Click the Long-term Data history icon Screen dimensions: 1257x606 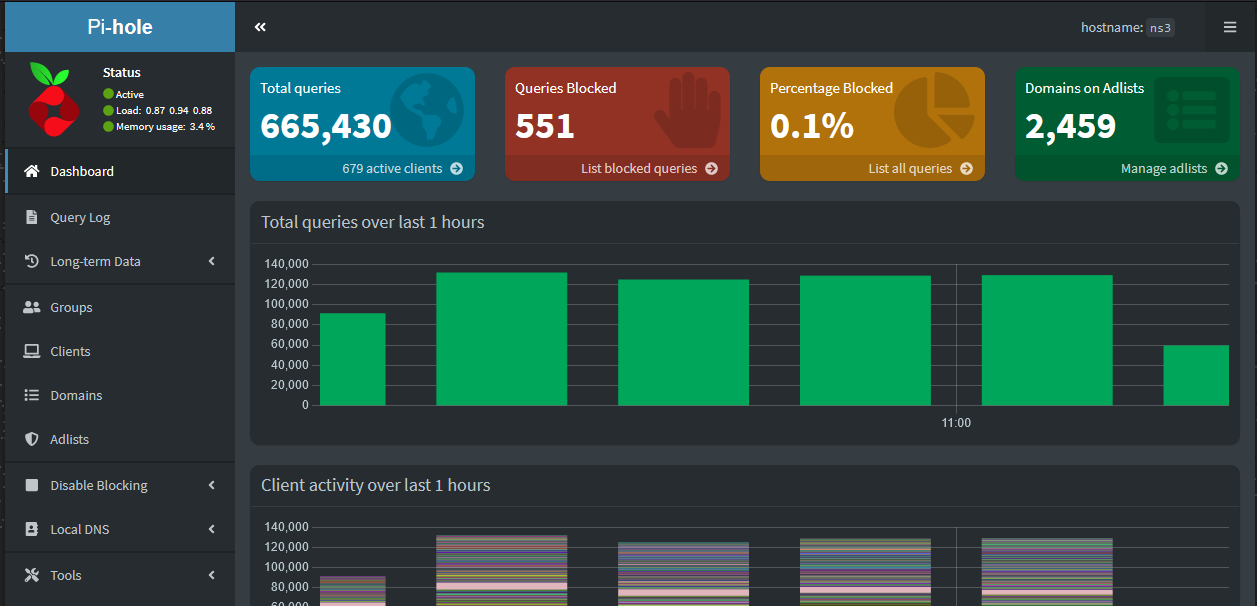(x=31, y=261)
